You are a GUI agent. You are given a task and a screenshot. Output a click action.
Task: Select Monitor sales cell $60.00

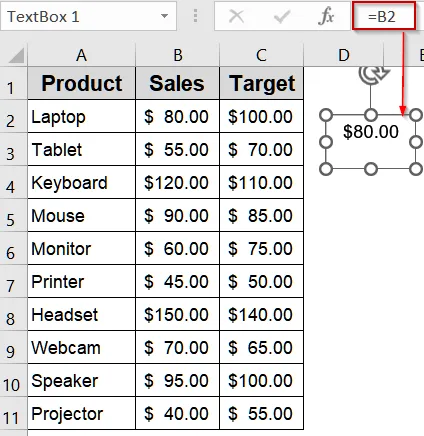[178, 248]
